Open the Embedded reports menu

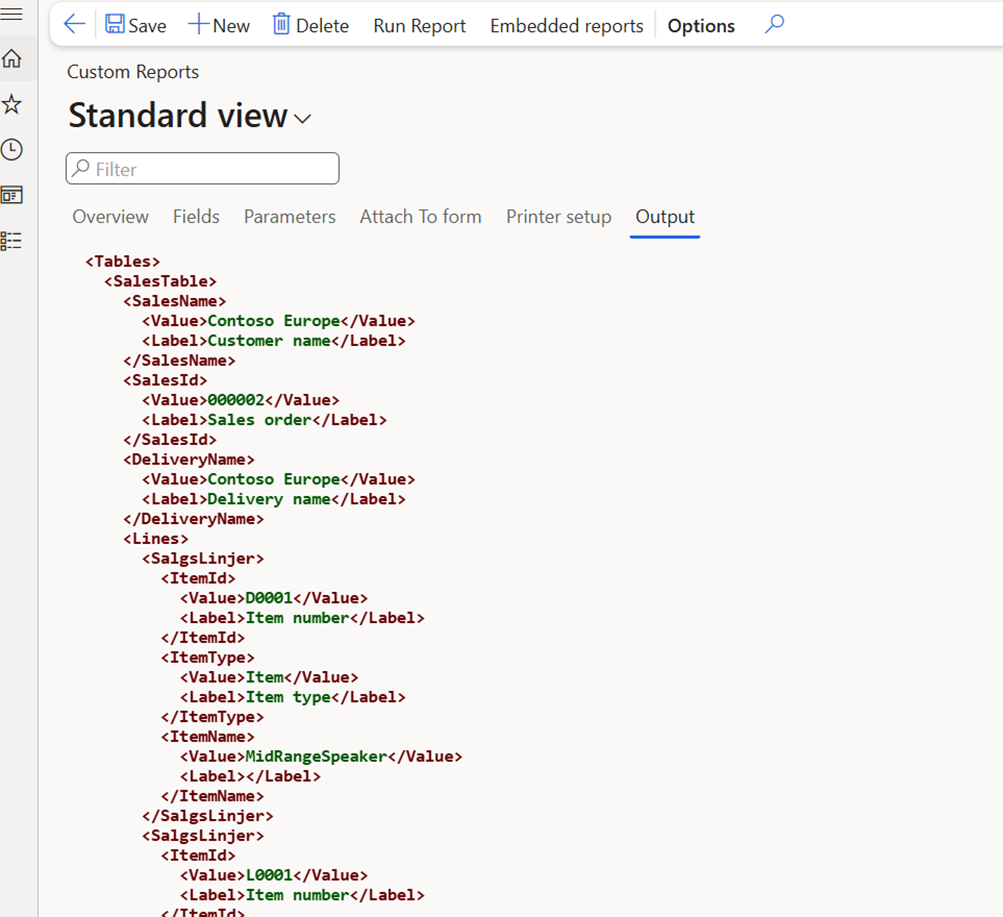pos(566,26)
